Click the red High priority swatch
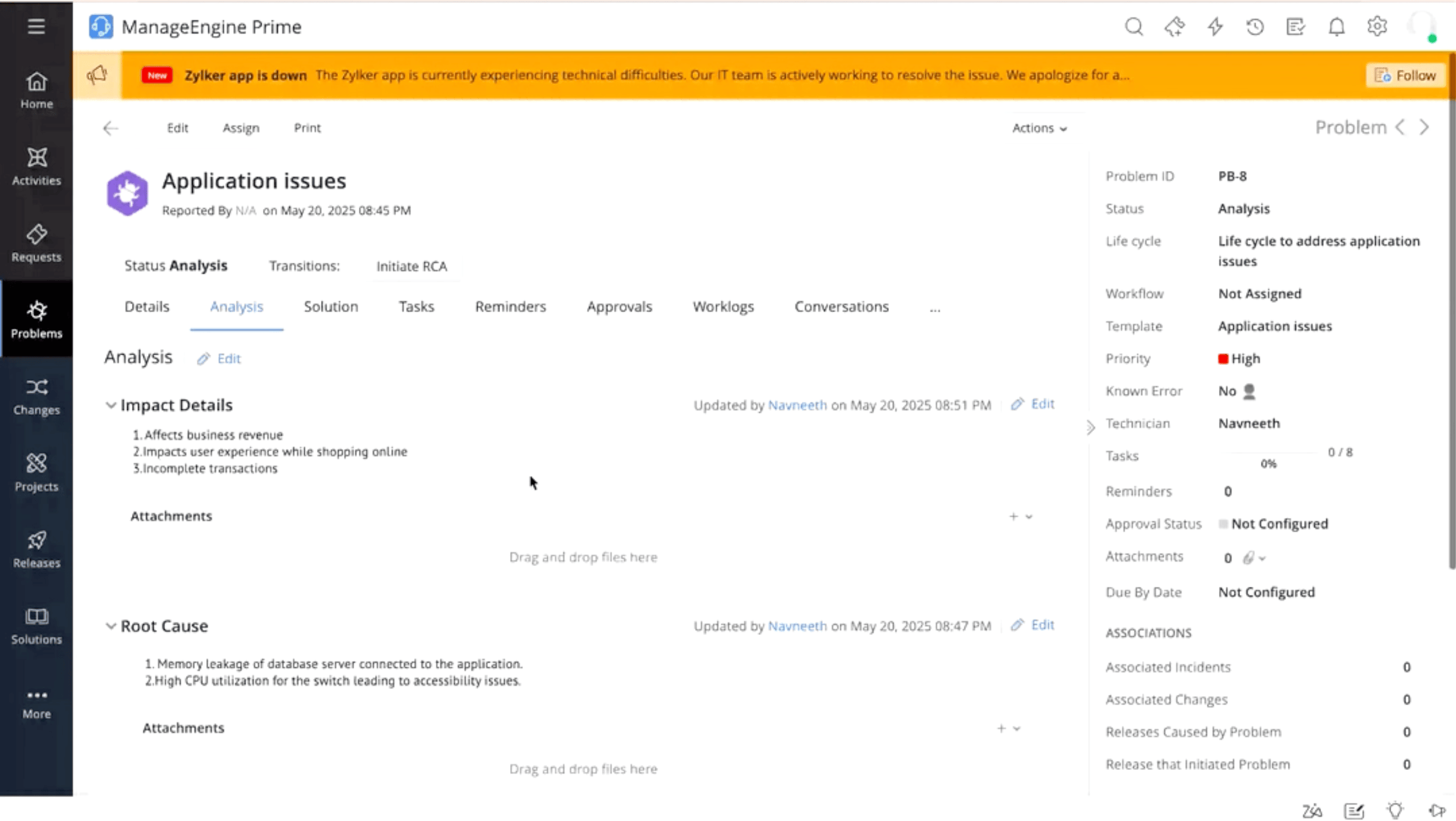The image size is (1456, 821). 1223,359
